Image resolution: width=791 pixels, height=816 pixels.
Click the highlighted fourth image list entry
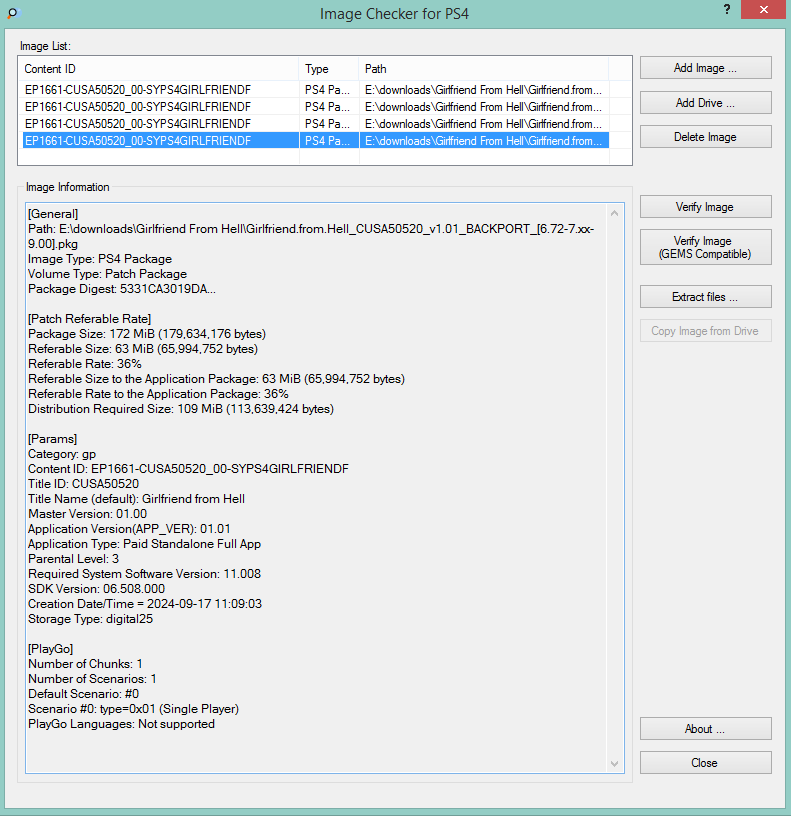[160, 141]
